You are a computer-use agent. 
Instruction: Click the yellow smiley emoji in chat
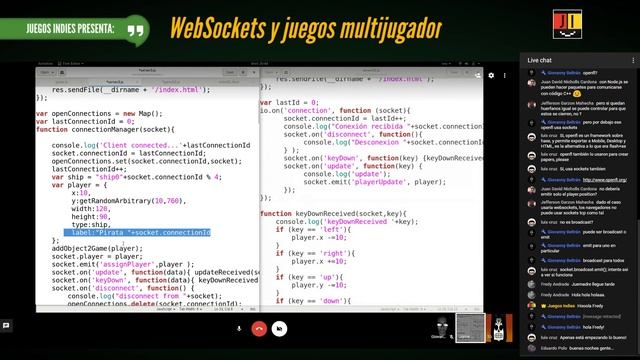576,93
